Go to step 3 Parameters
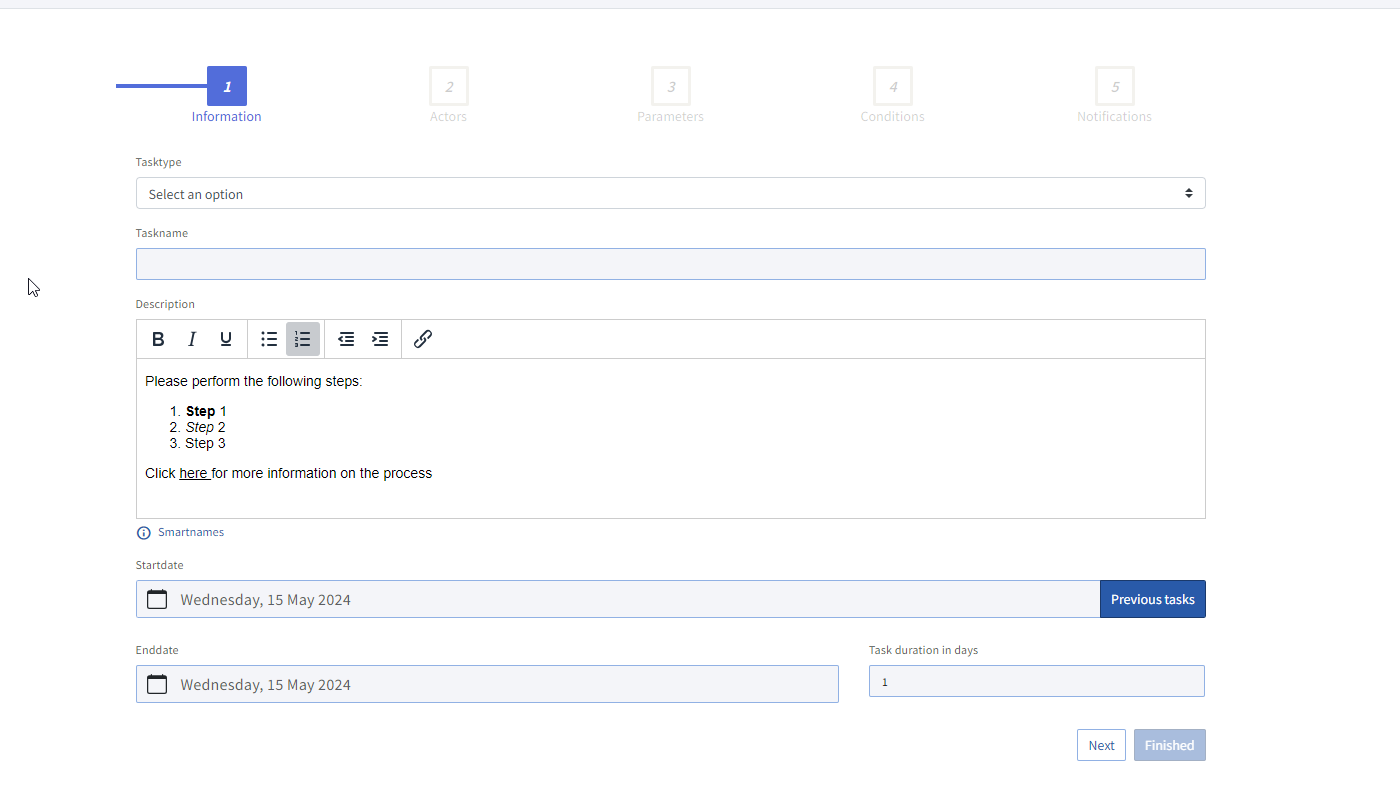 pyautogui.click(x=671, y=87)
